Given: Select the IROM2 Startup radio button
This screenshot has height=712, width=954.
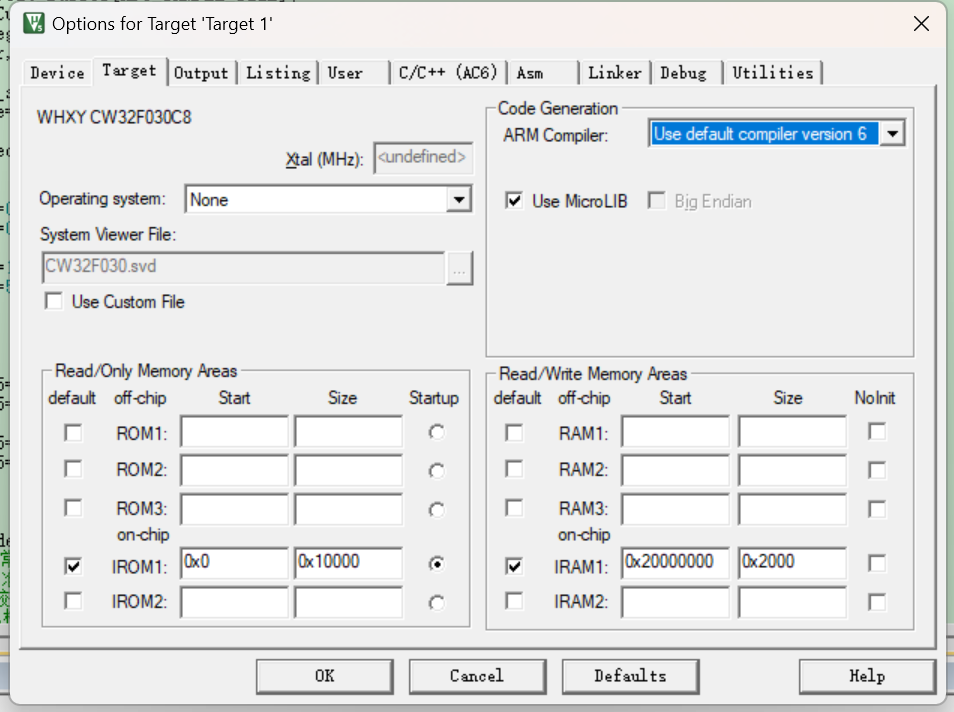Looking at the screenshot, I should 436,602.
